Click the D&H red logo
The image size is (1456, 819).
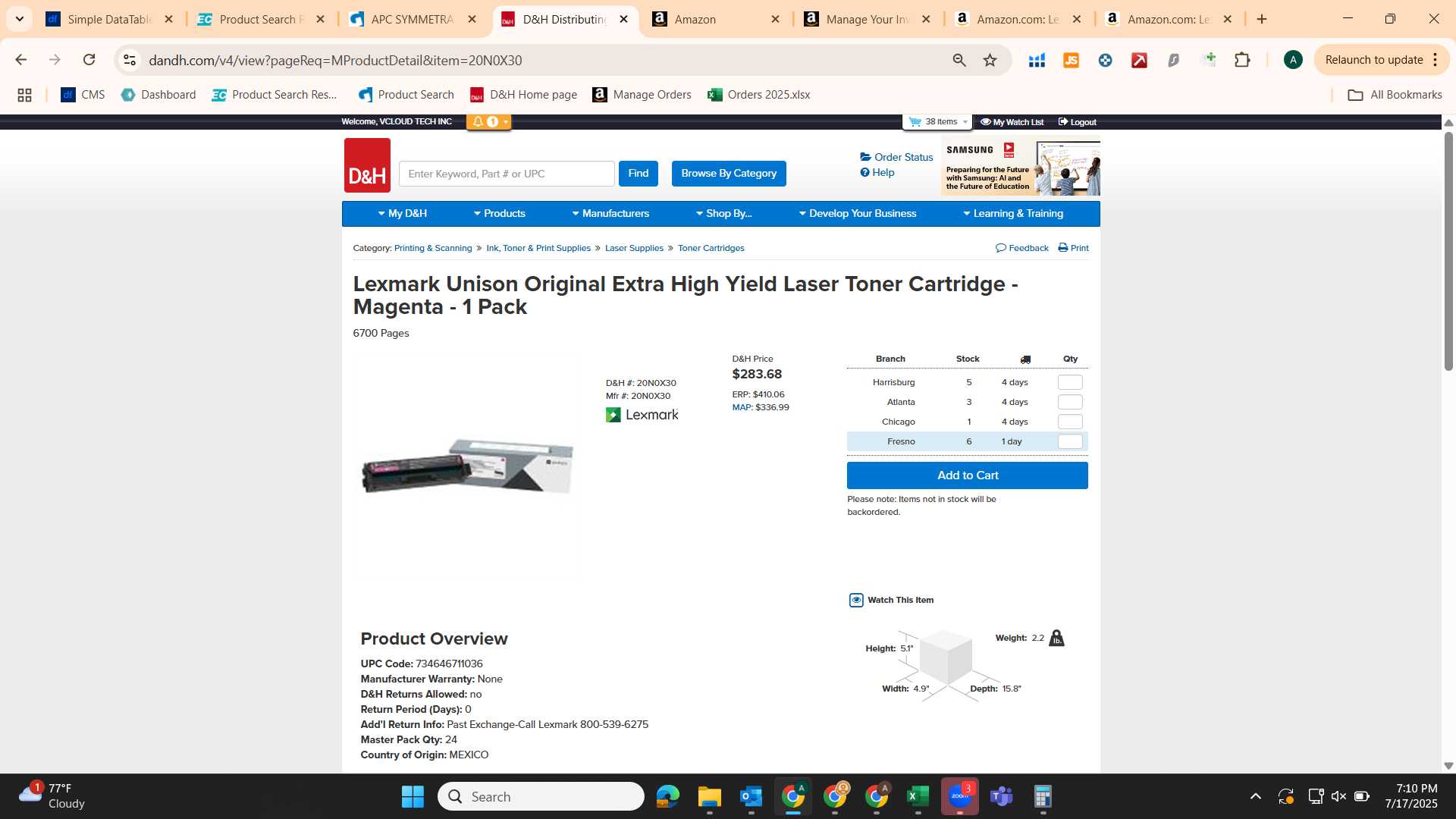coord(367,165)
